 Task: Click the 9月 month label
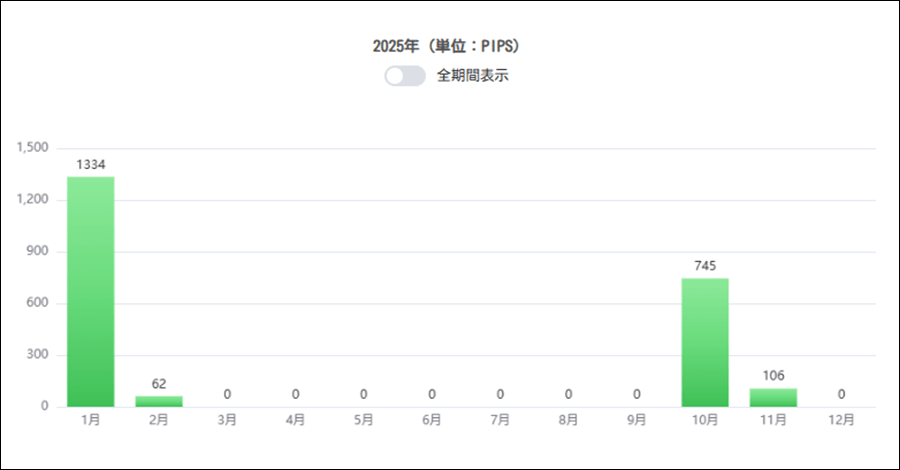[637, 421]
